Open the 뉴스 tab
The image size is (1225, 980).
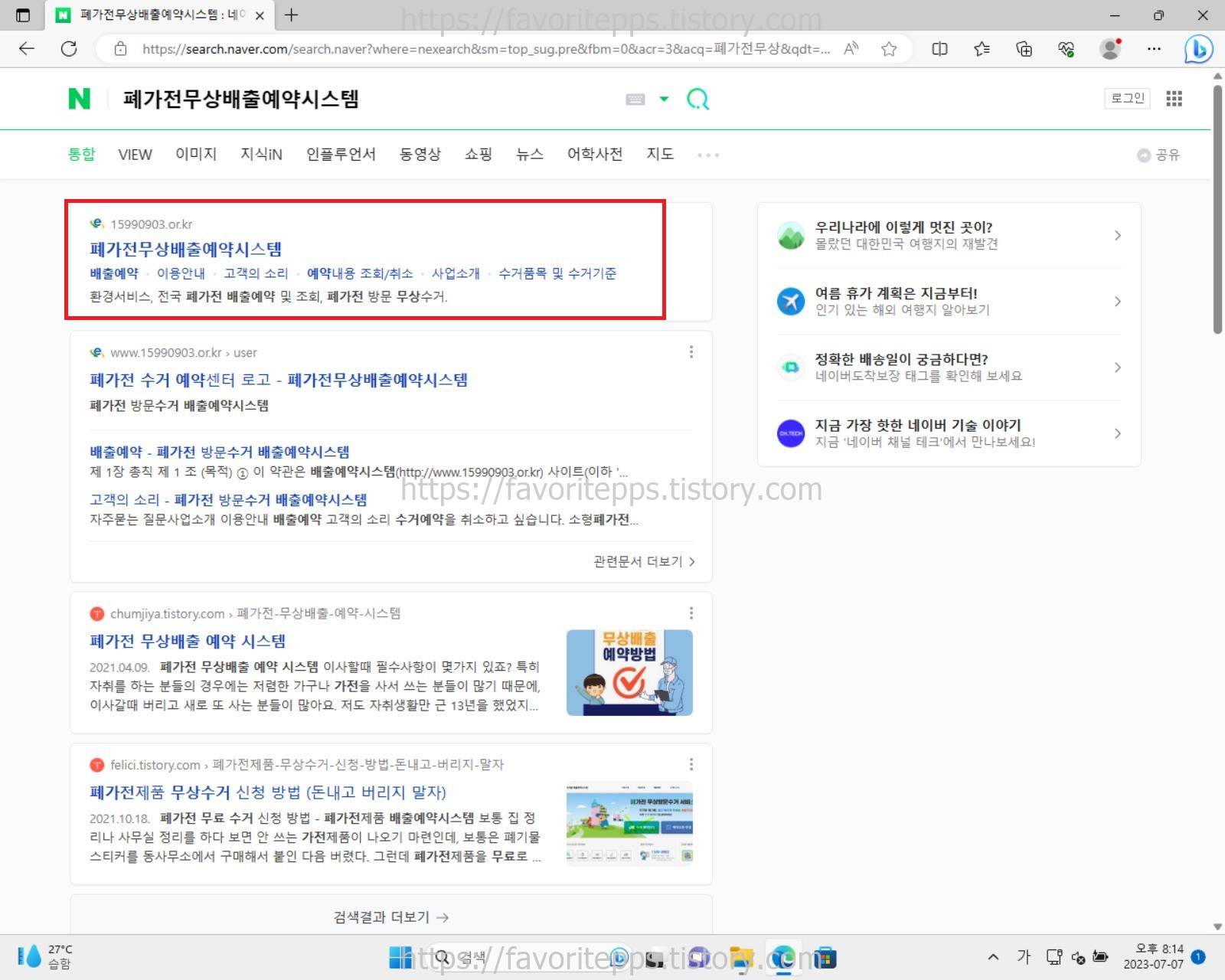[x=530, y=154]
